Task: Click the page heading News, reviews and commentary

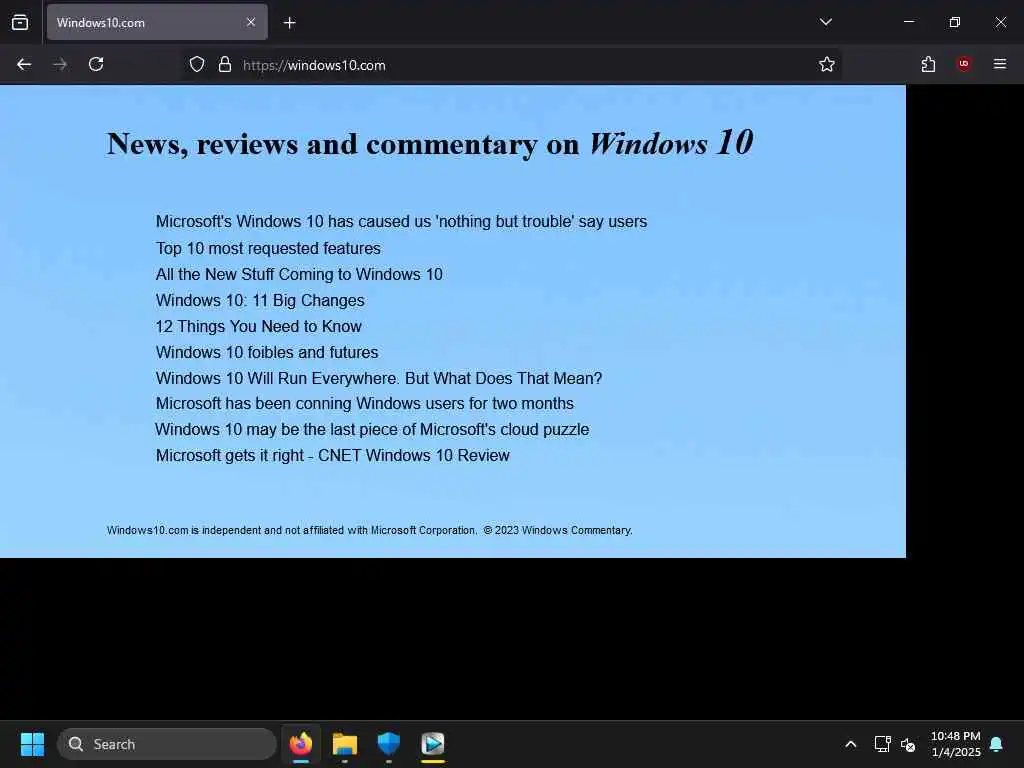Action: 430,144
